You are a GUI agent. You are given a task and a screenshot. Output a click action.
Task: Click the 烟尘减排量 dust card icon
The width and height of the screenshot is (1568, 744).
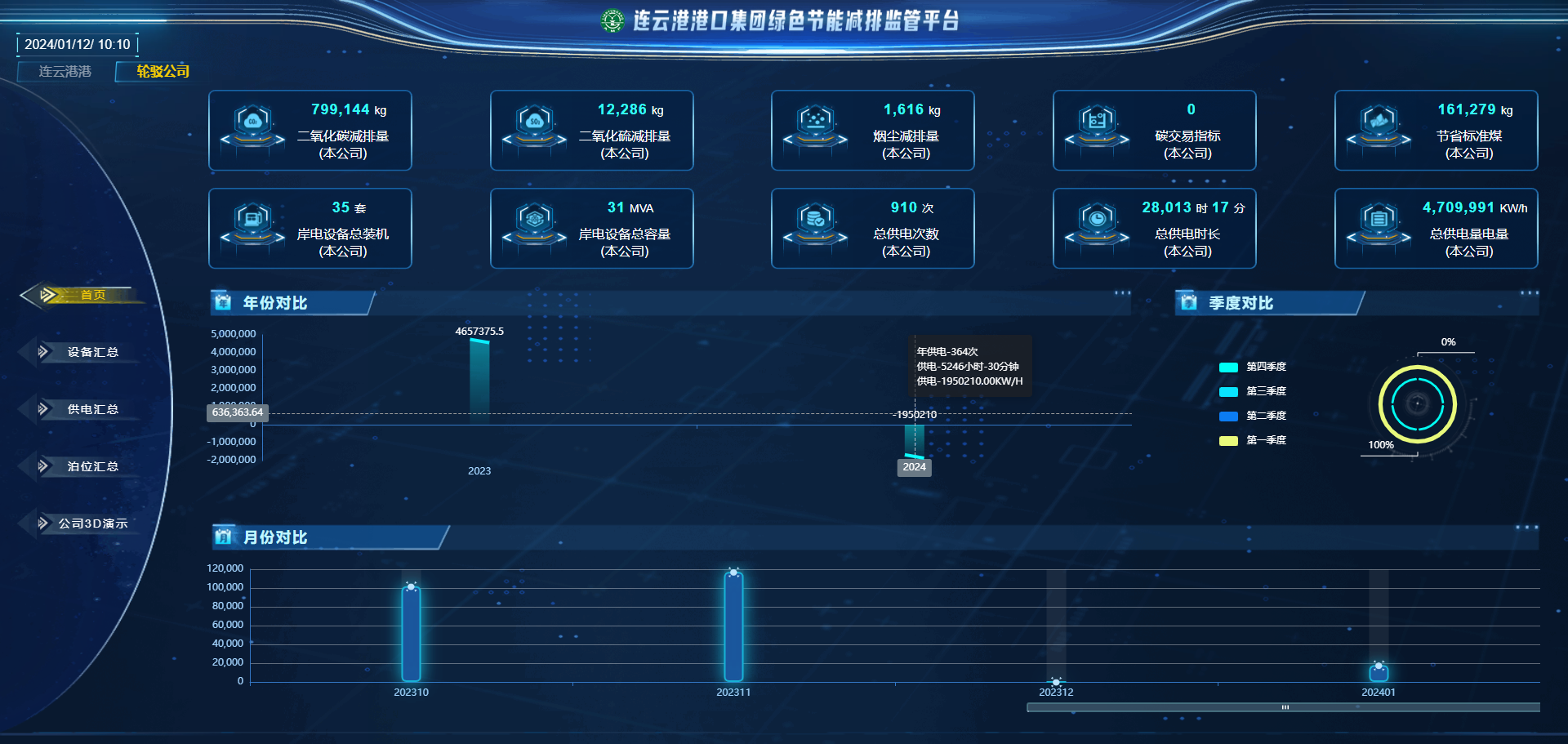tap(816, 129)
